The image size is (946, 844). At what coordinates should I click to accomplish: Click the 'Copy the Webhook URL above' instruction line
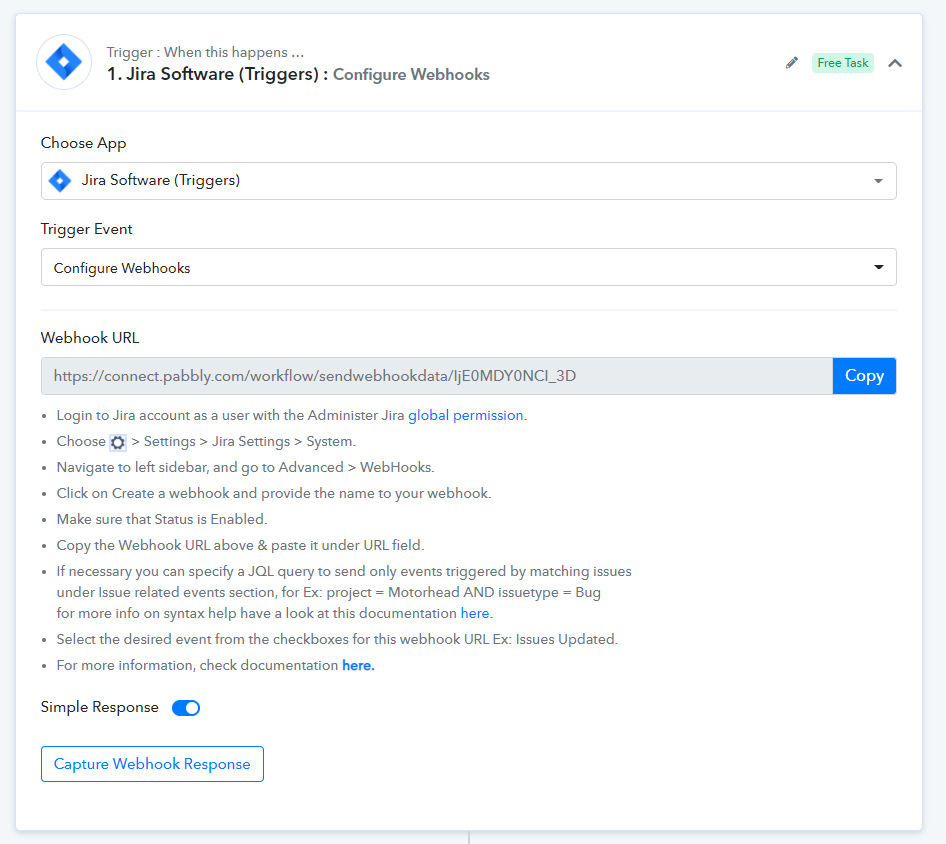pos(240,545)
